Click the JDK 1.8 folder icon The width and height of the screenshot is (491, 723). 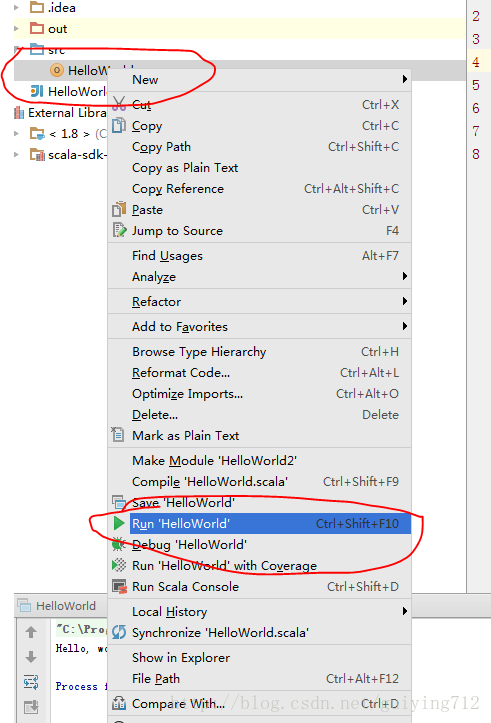coord(37,134)
